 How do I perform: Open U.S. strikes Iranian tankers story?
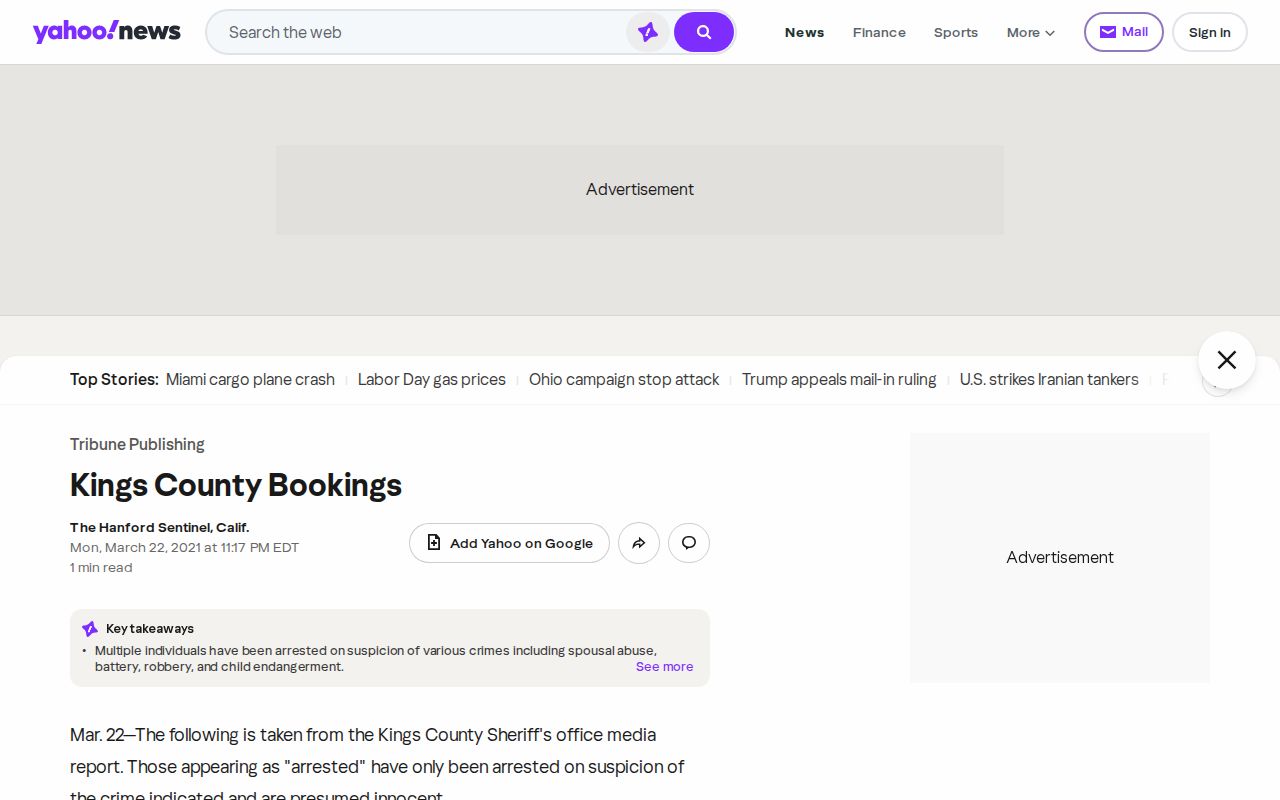[1049, 380]
